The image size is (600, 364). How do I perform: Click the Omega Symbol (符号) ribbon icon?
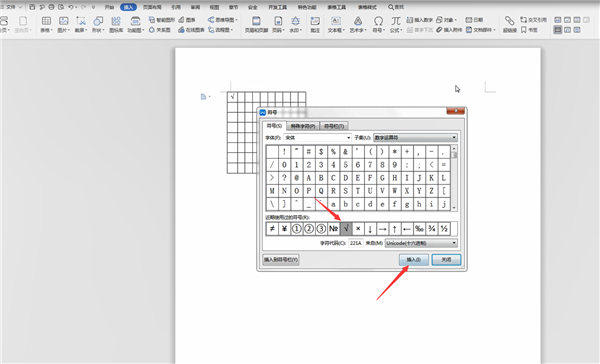(x=378, y=24)
